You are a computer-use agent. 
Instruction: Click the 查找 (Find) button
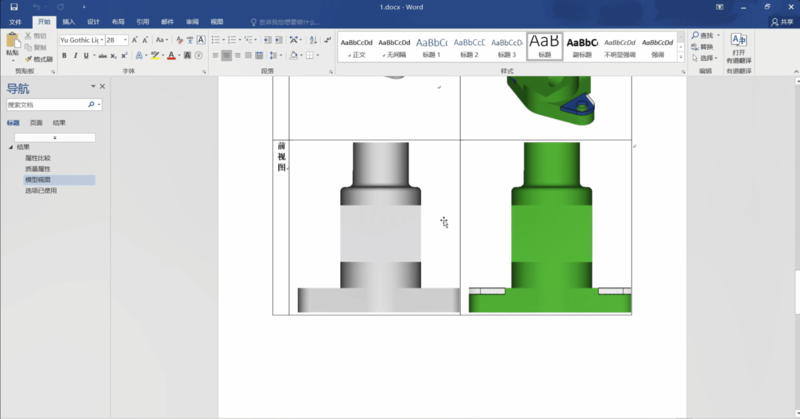[705, 35]
